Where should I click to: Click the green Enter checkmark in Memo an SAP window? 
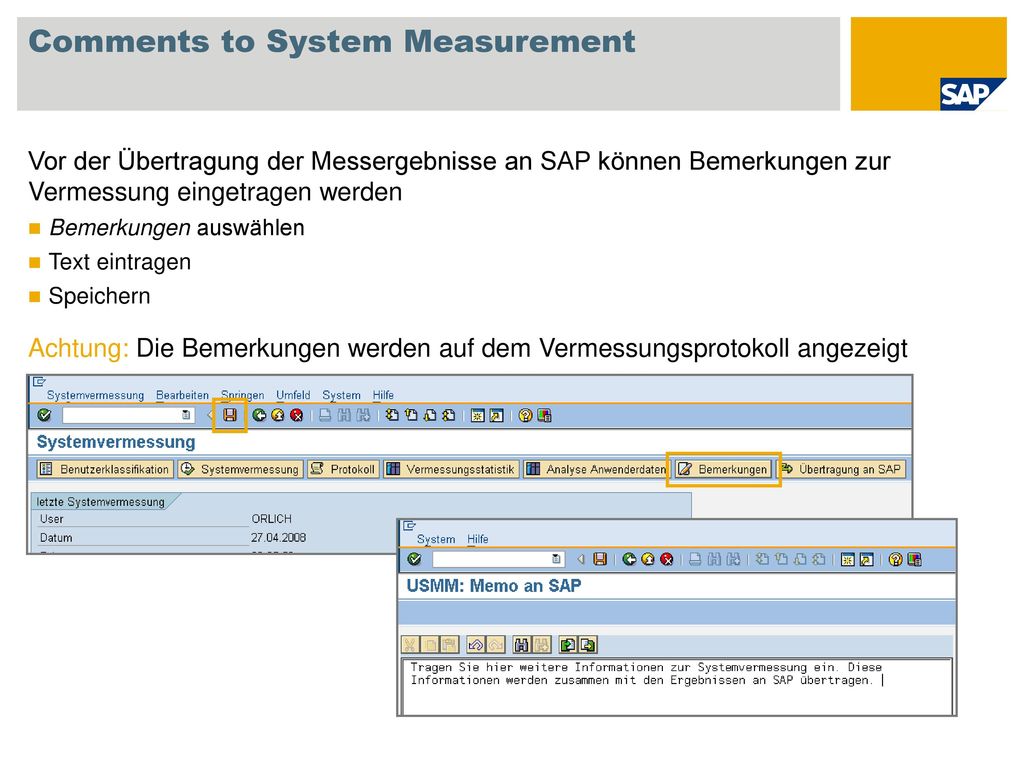[414, 559]
